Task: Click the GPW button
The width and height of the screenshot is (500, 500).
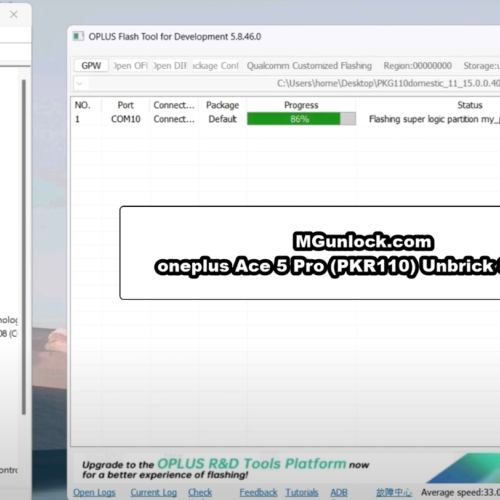Action: click(x=91, y=66)
